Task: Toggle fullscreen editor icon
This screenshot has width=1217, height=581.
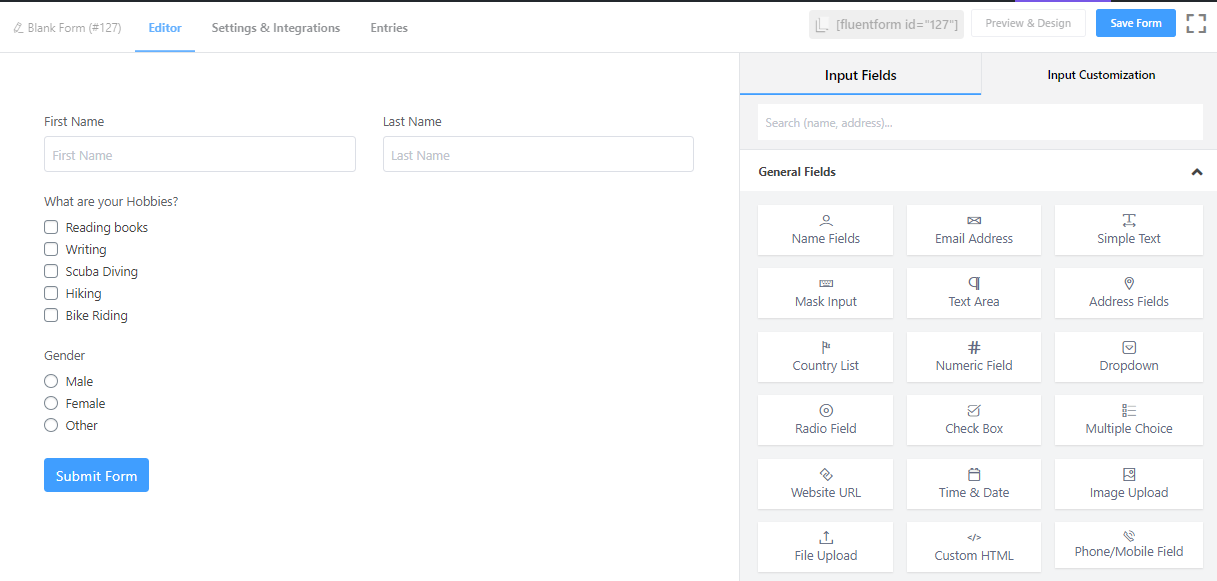Action: click(x=1196, y=24)
